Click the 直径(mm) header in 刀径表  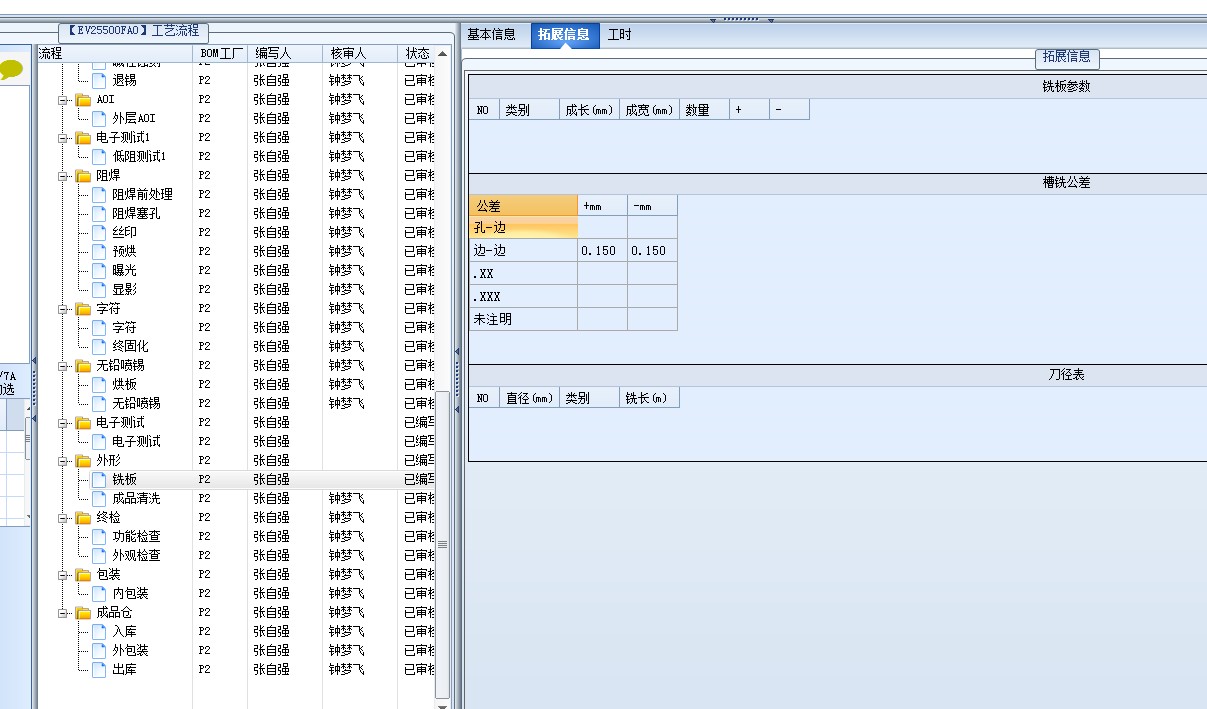point(529,398)
